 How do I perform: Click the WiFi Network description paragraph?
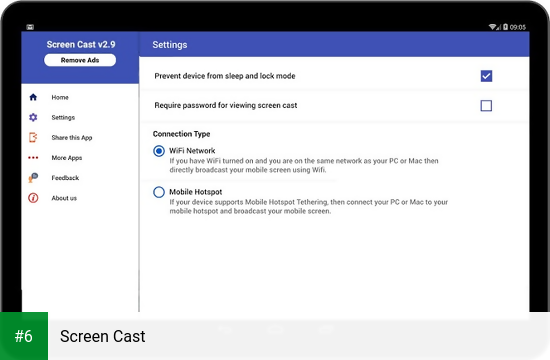[304, 165]
